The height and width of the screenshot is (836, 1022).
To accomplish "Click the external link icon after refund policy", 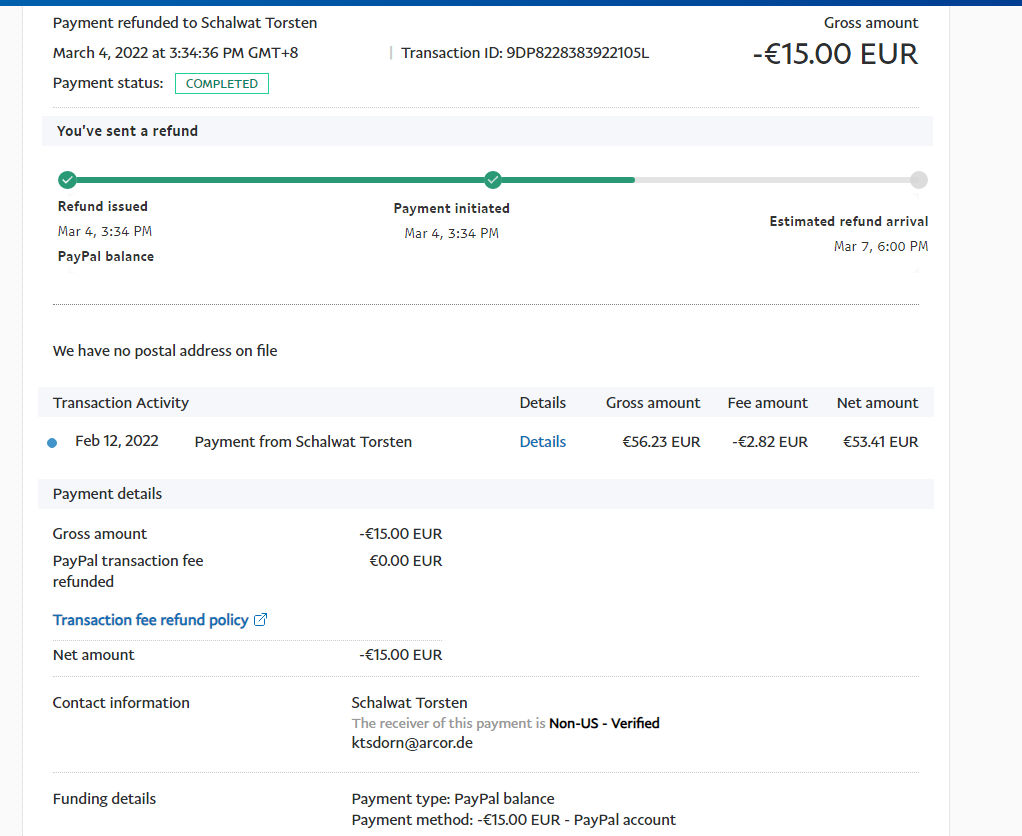I will 261,620.
